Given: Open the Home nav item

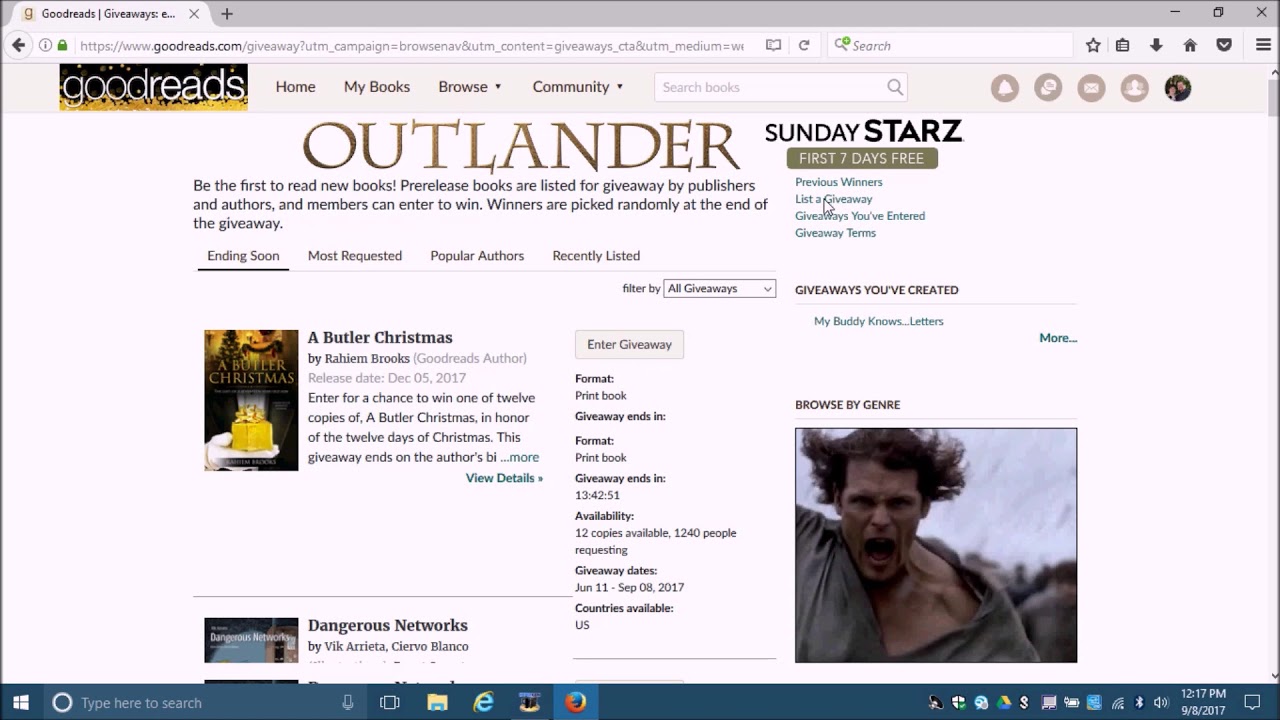Looking at the screenshot, I should (295, 87).
